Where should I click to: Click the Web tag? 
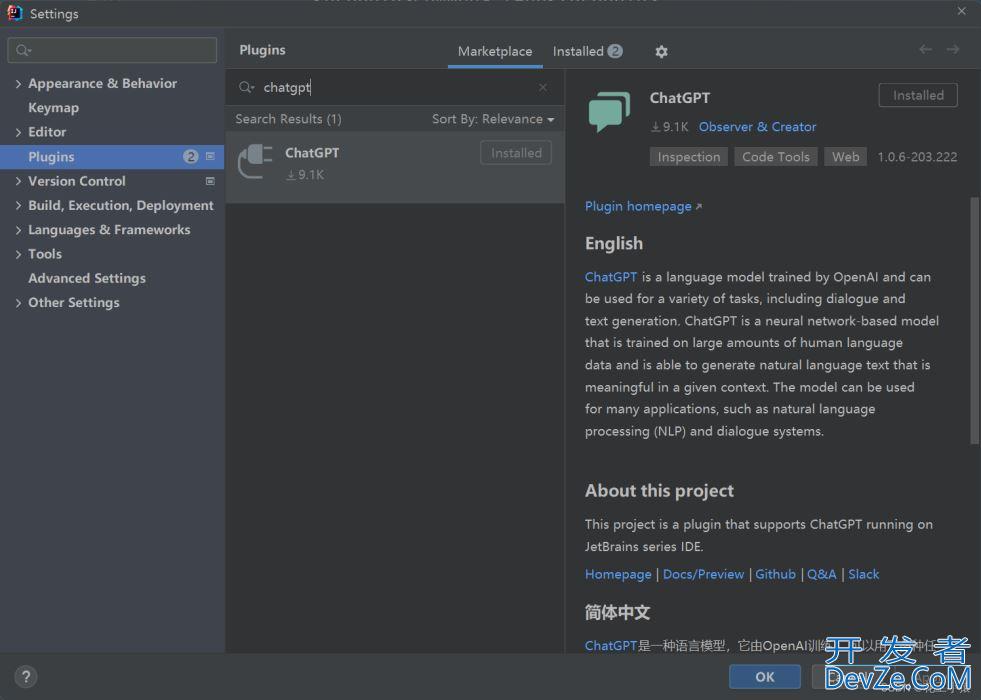845,157
